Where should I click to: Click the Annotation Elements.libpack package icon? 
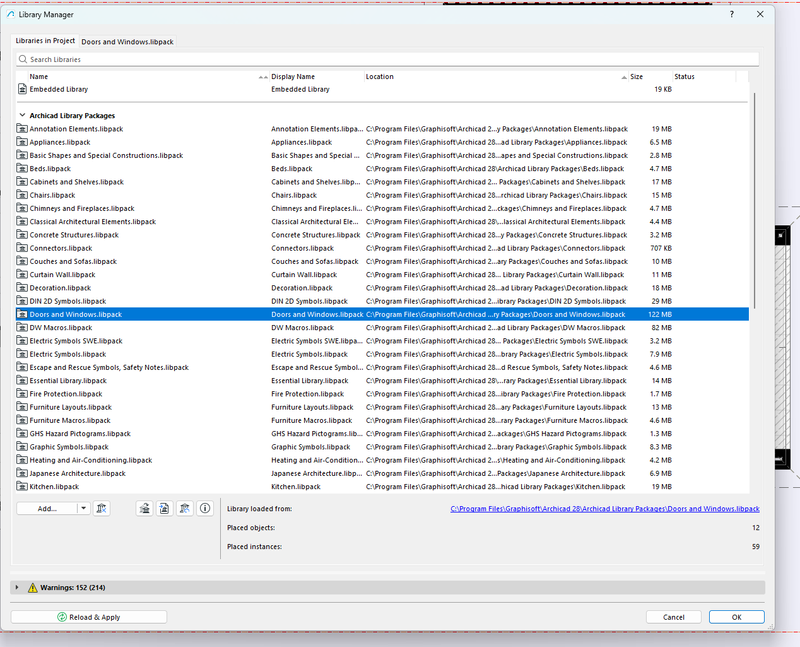click(22, 129)
